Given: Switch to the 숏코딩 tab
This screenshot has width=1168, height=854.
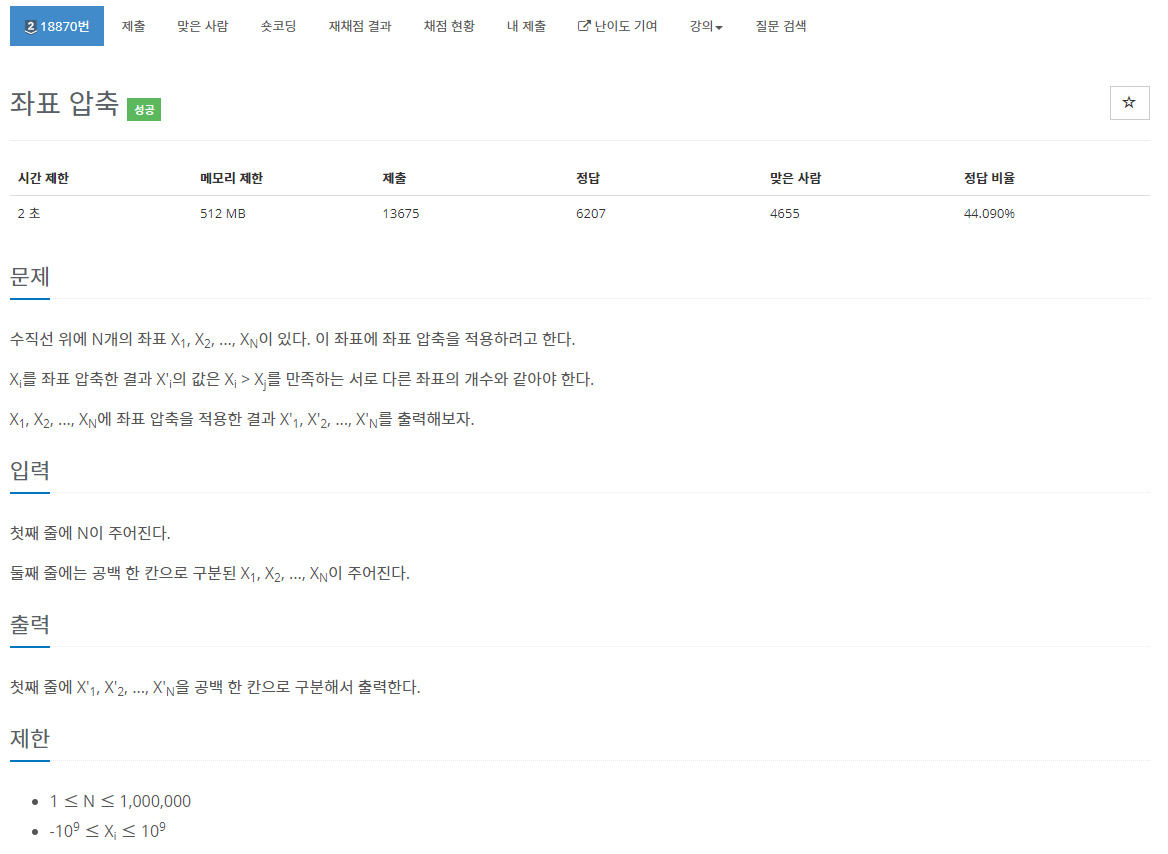Looking at the screenshot, I should [279, 26].
